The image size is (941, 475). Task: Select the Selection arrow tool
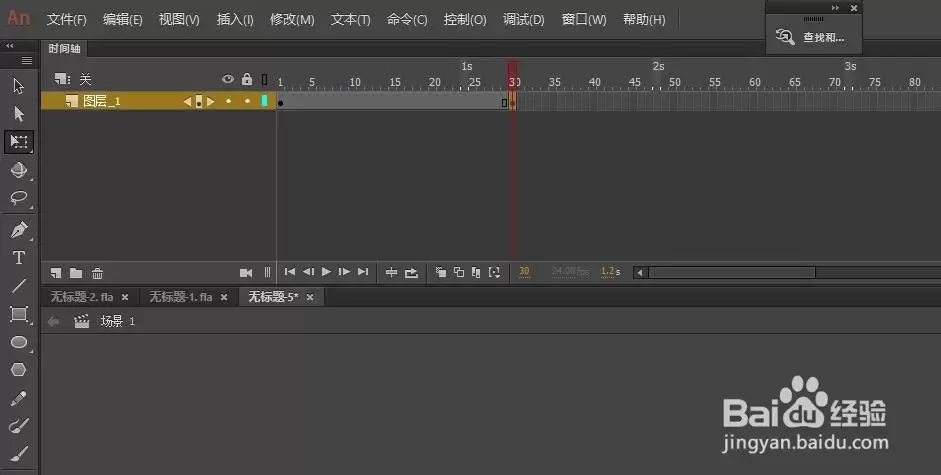pos(19,86)
